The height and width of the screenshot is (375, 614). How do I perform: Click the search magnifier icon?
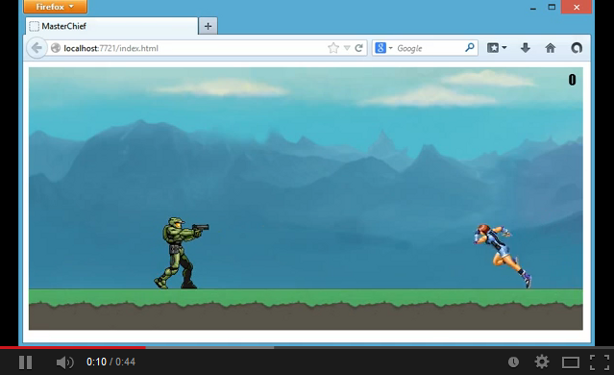[470, 48]
